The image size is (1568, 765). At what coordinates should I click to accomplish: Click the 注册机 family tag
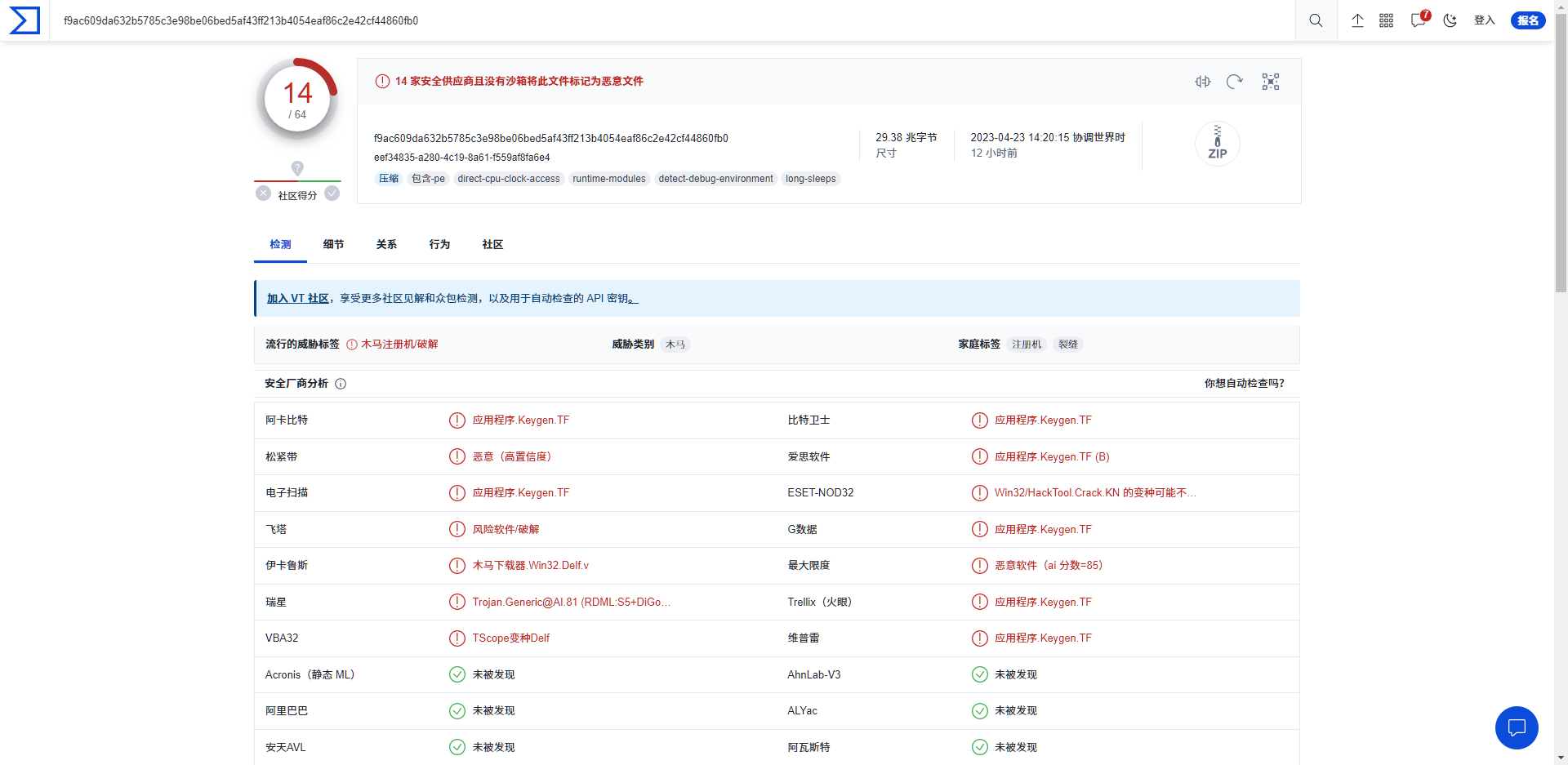coord(1027,345)
